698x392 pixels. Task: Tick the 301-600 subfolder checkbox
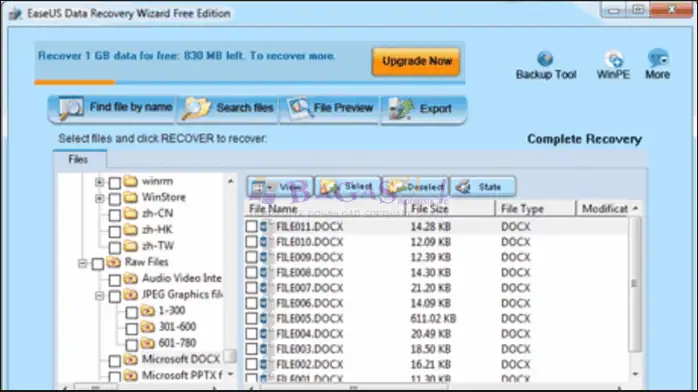132,328
